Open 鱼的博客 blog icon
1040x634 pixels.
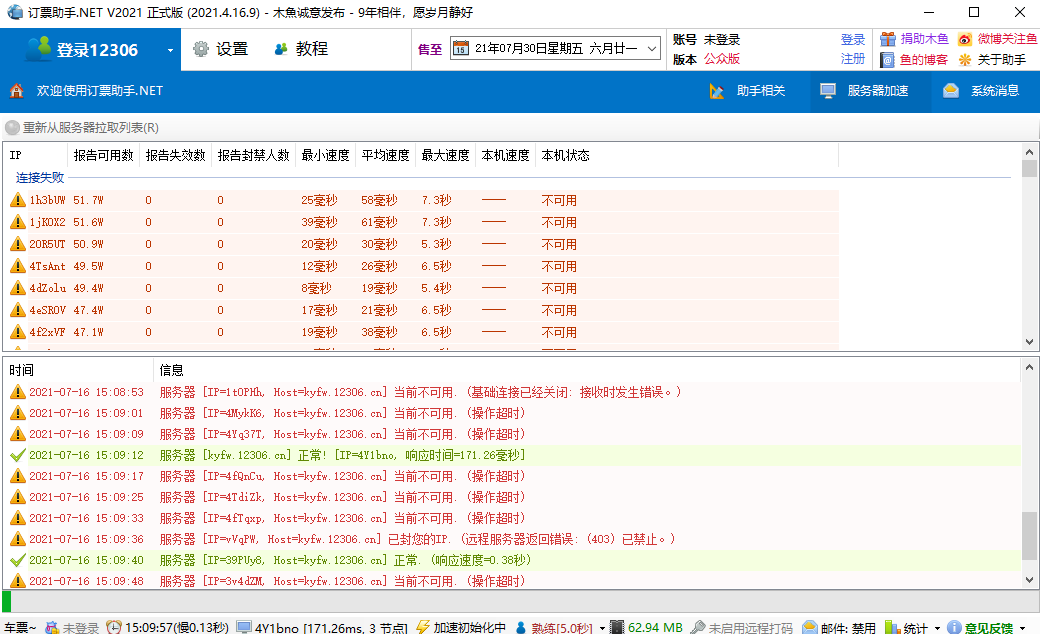pos(888,60)
